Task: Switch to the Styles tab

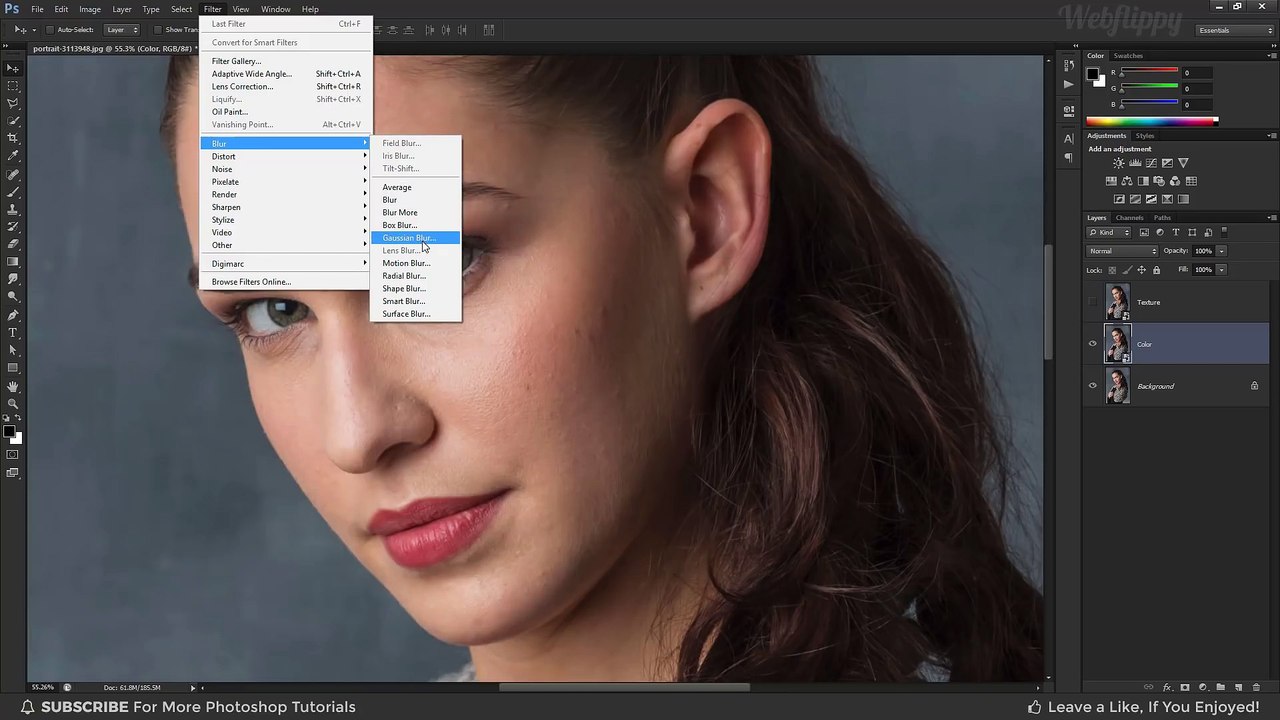Action: [1145, 136]
